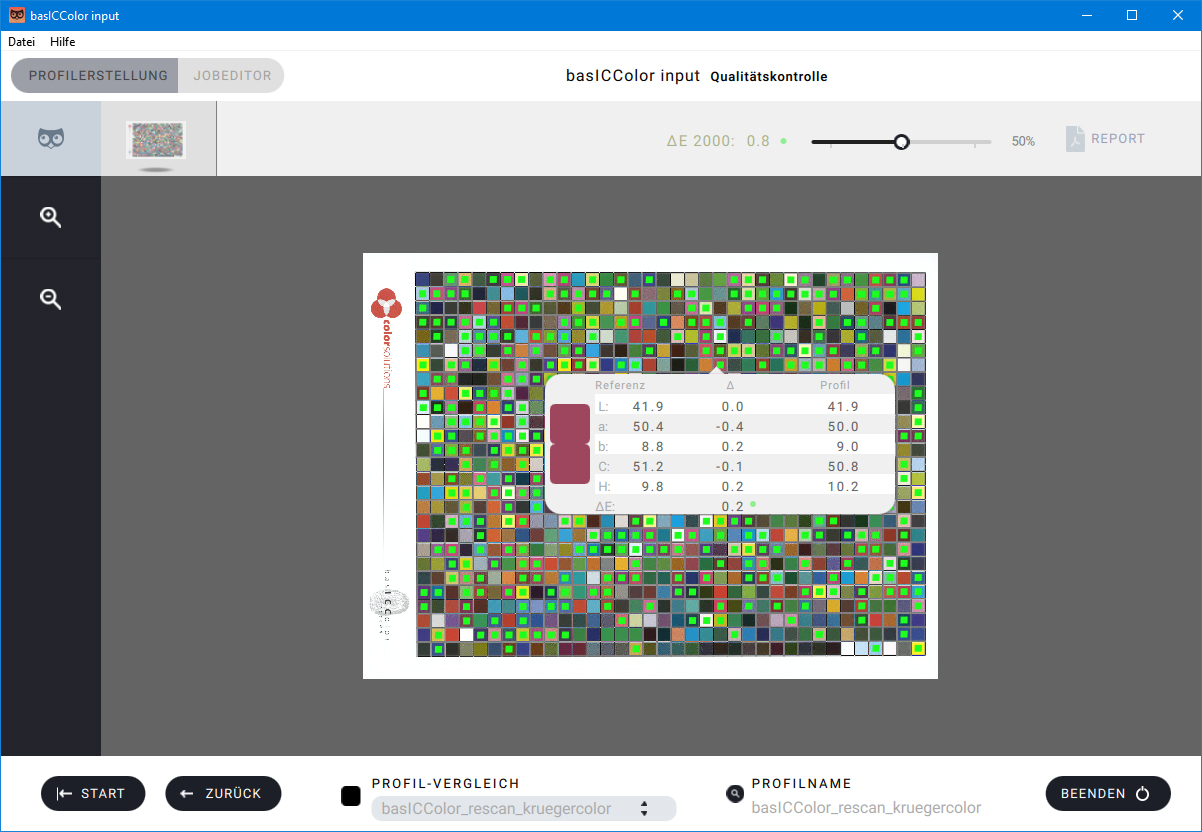Click the red colorsolutions logo on chart

point(386,303)
